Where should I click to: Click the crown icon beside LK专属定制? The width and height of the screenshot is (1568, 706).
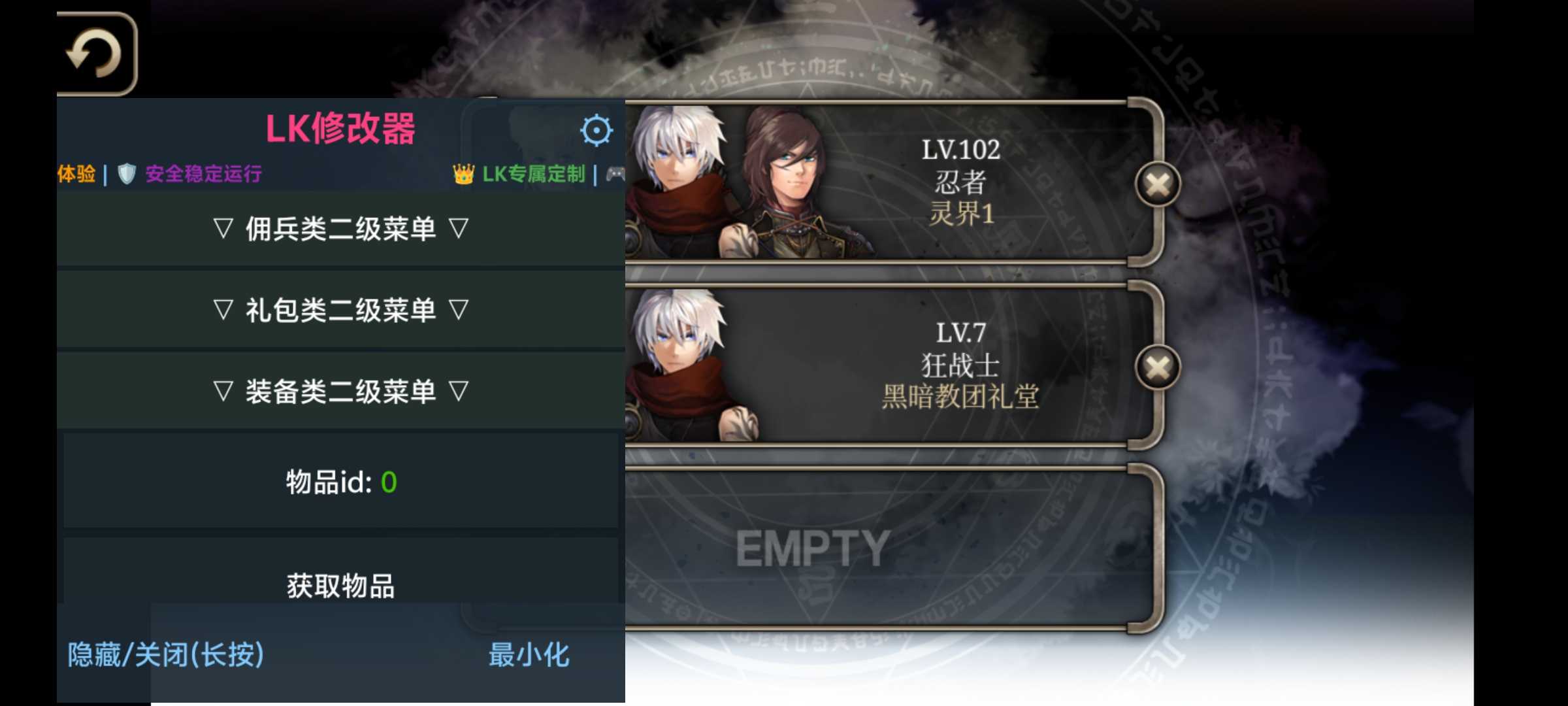(463, 174)
